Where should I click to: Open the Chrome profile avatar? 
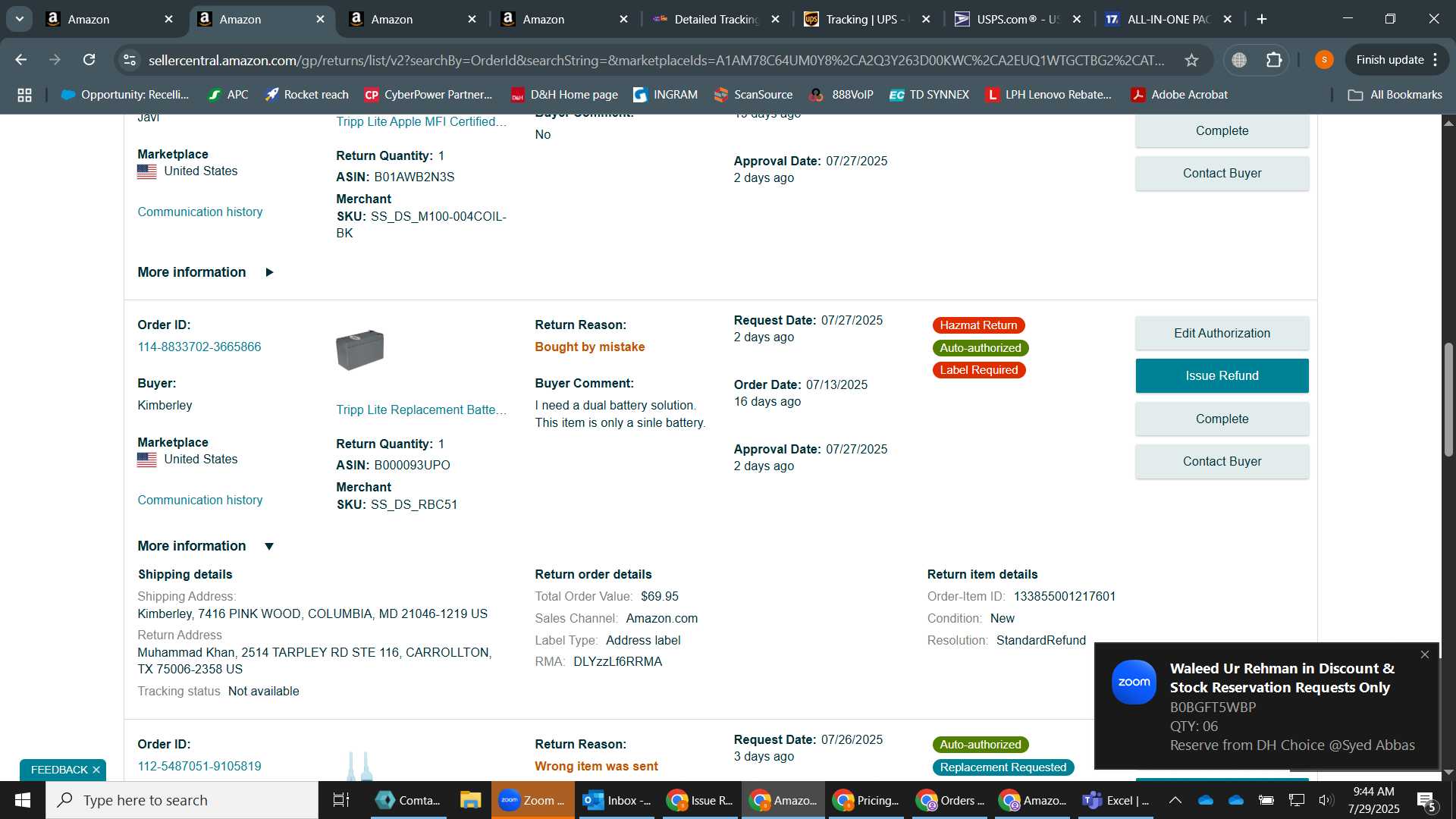pos(1324,60)
